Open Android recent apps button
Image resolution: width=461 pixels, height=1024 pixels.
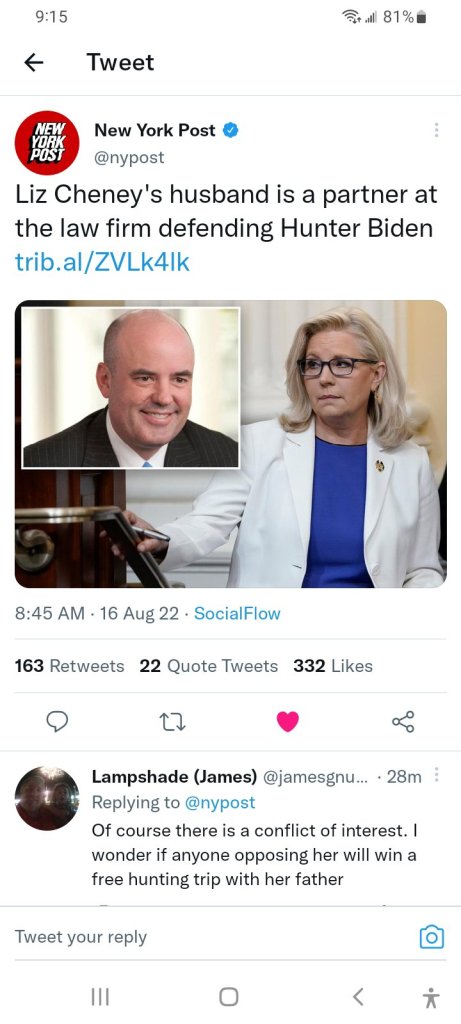(x=100, y=997)
